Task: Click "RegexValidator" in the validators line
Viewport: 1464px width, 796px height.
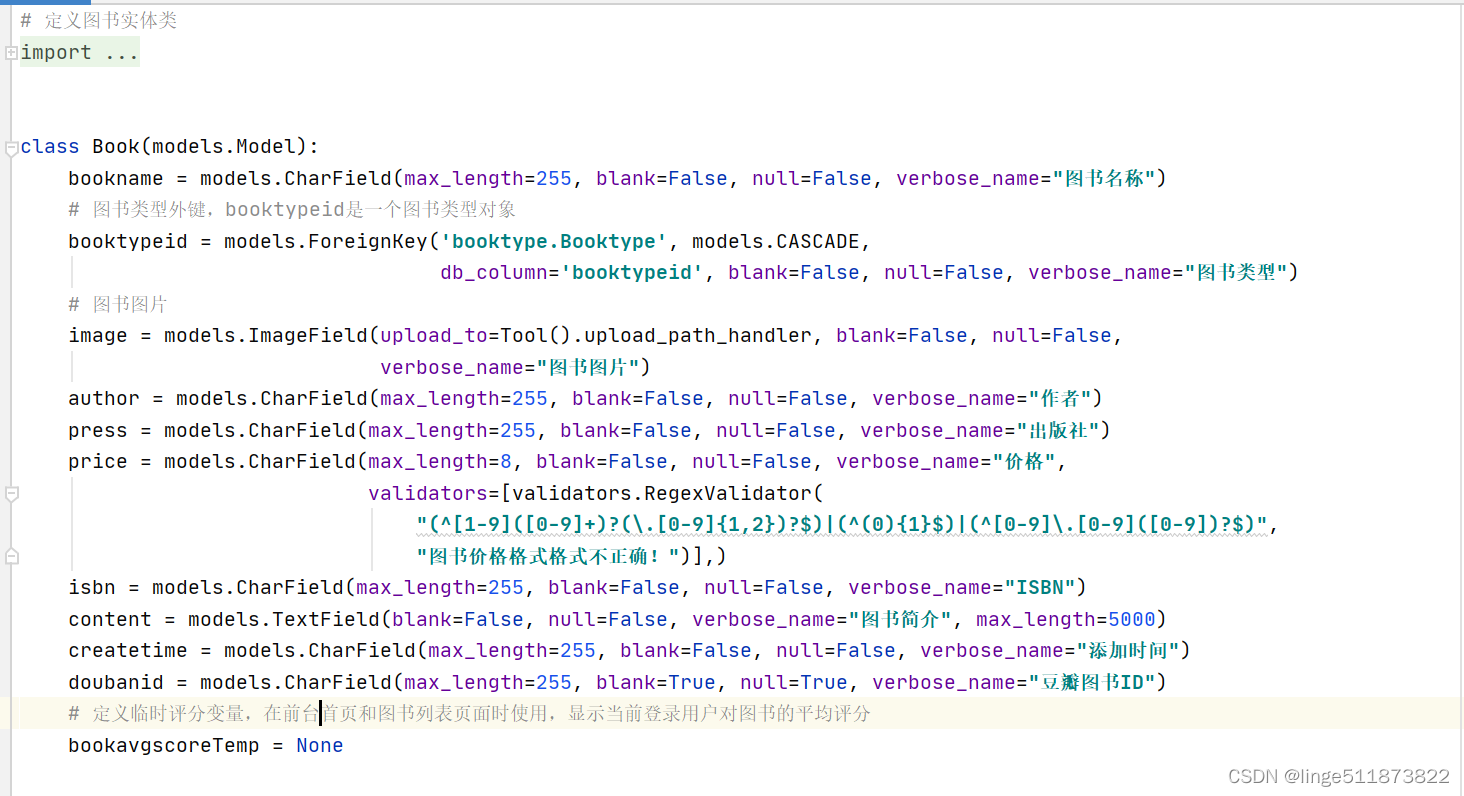Action: coord(728,493)
